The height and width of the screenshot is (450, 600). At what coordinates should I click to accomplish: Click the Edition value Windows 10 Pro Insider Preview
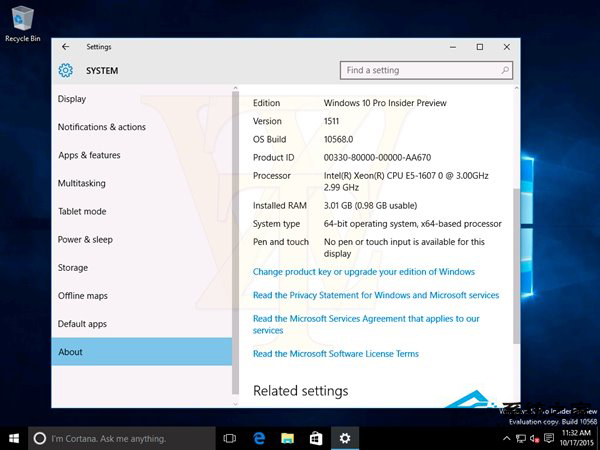click(385, 103)
